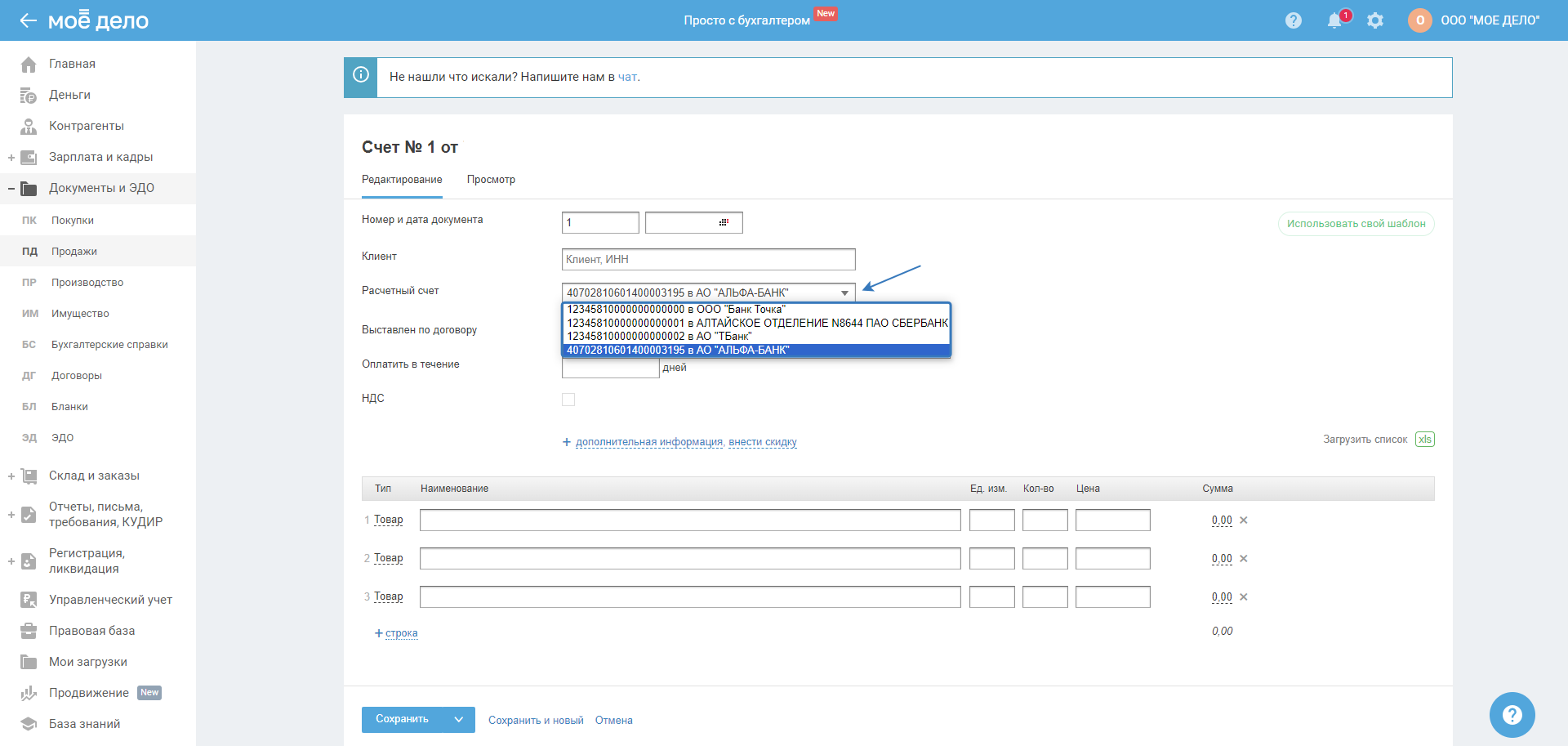This screenshot has height=746, width=1568.
Task: Open the Сохранить button dropdown arrow
Action: click(459, 720)
